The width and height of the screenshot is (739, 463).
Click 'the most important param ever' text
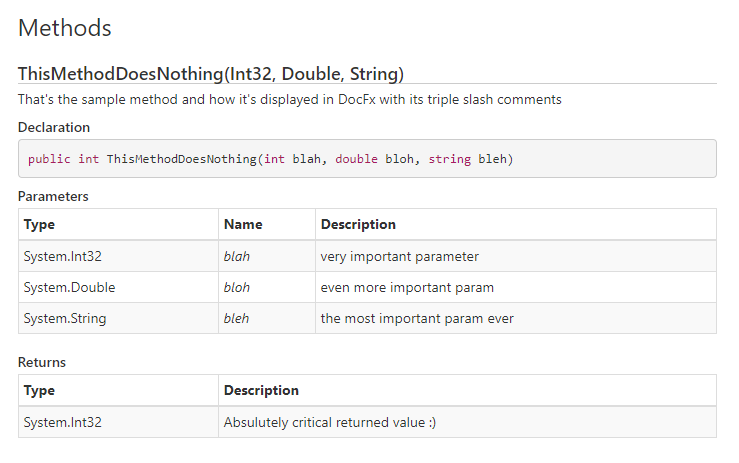(x=417, y=318)
